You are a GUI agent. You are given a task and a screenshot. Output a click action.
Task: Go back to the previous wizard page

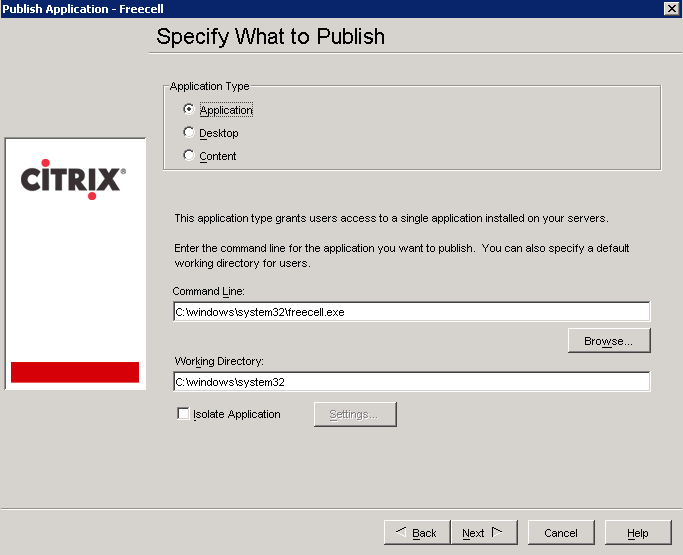coord(417,532)
